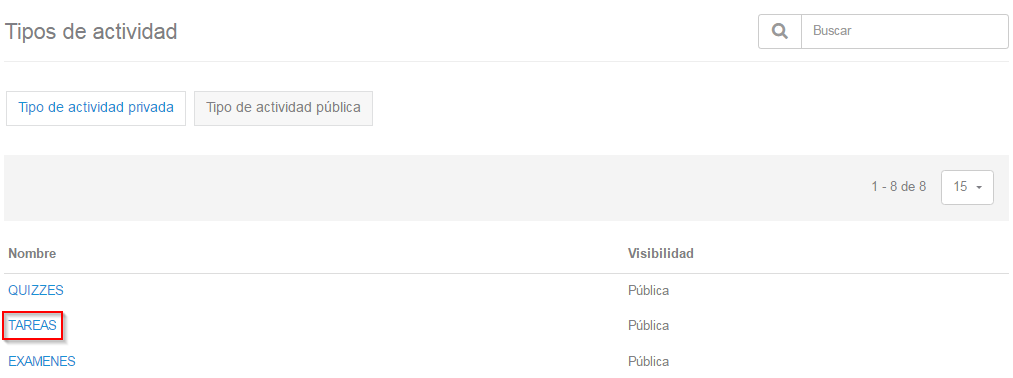
Task: Select Pública value in TAREAS row
Action: 648,326
